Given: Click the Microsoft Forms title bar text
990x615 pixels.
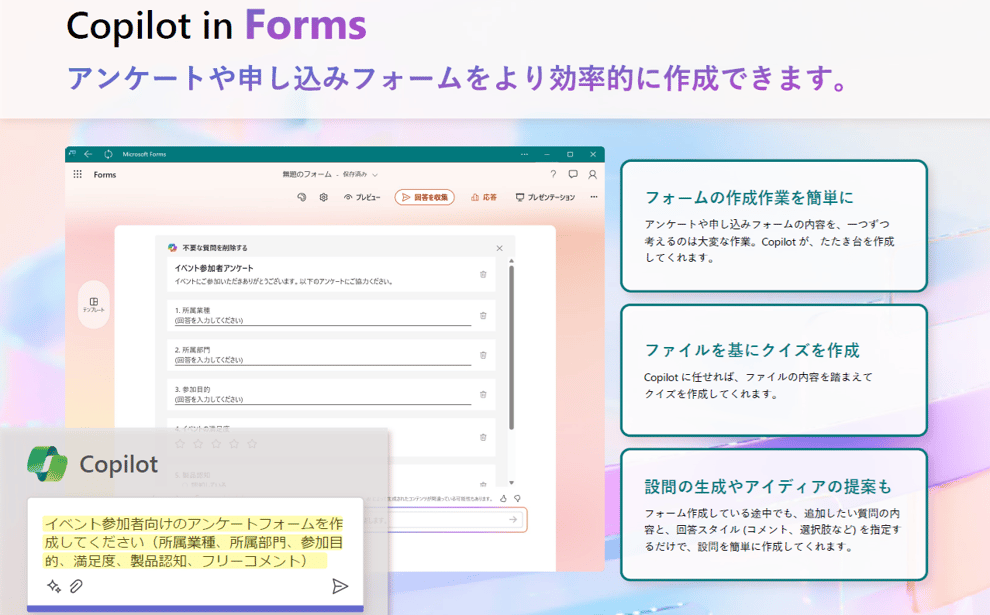Looking at the screenshot, I should (x=145, y=154).
